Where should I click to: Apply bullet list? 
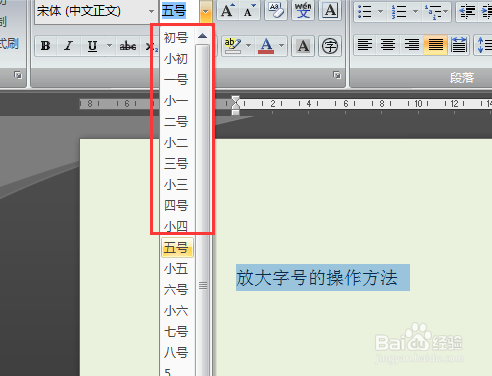coord(365,12)
